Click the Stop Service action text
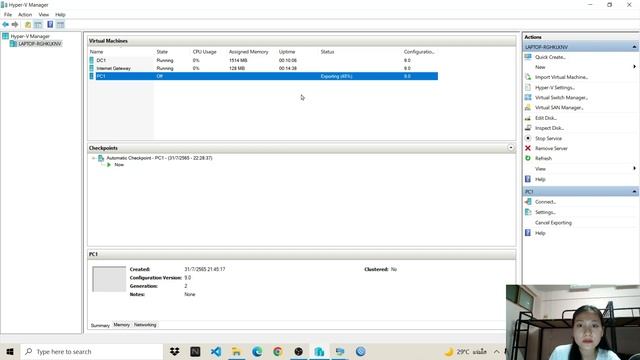This screenshot has width=640, height=360. coord(548,139)
